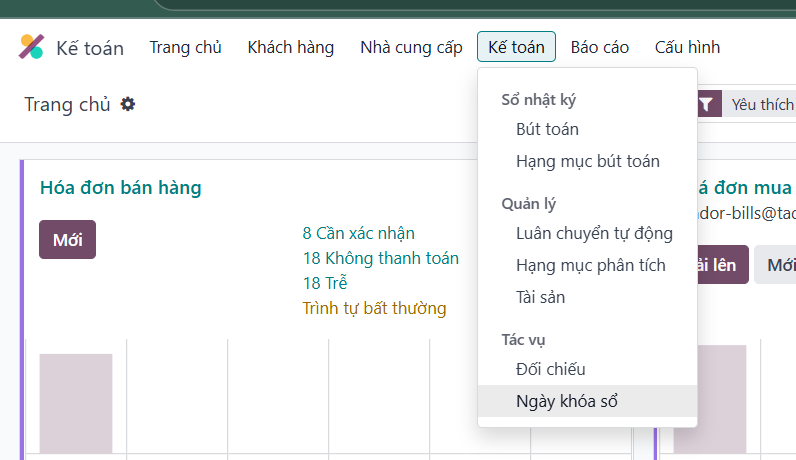This screenshot has width=796, height=460.
Task: Select Bút toán from the dropdown
Action: tap(587, 129)
